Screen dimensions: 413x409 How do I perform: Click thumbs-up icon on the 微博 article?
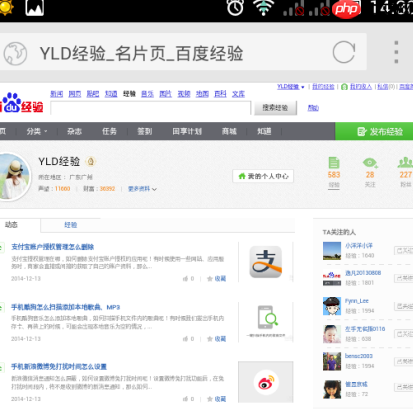pyautogui.click(x=185, y=399)
